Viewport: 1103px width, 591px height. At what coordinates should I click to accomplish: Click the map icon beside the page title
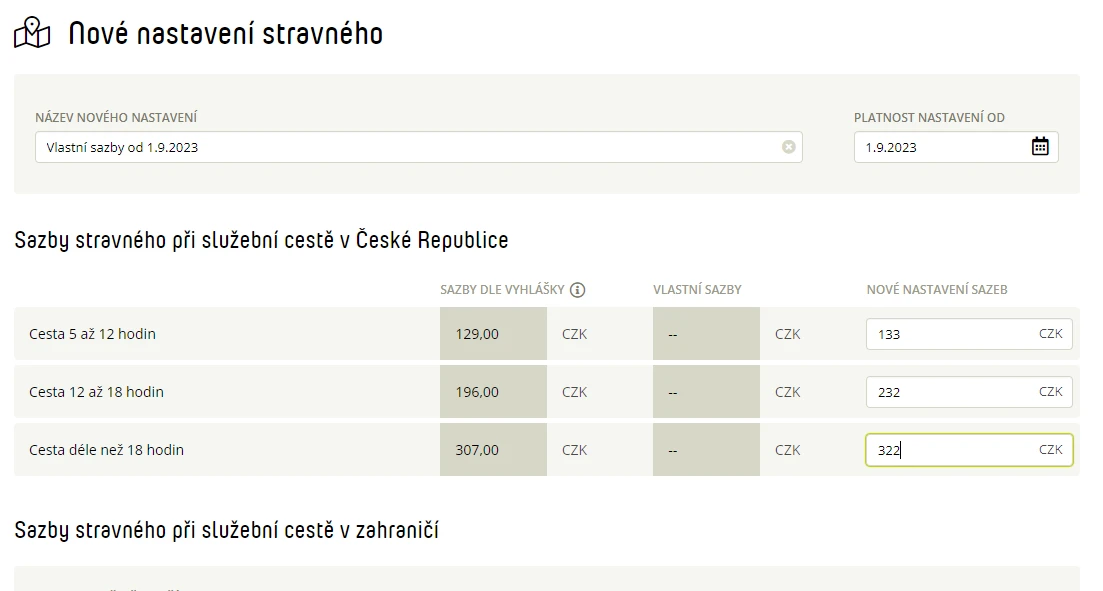click(x=32, y=33)
